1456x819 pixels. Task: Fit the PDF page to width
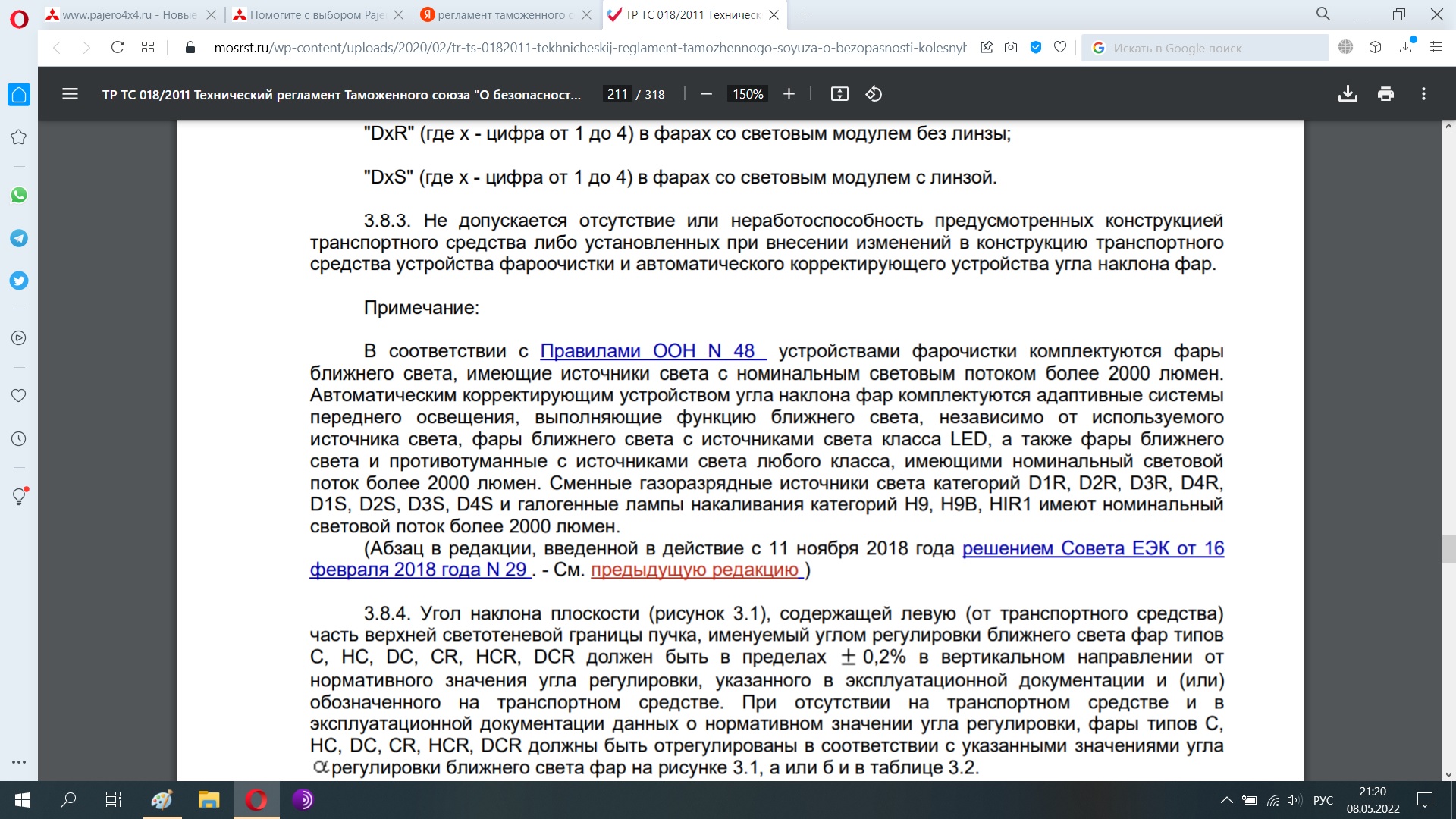(x=839, y=94)
